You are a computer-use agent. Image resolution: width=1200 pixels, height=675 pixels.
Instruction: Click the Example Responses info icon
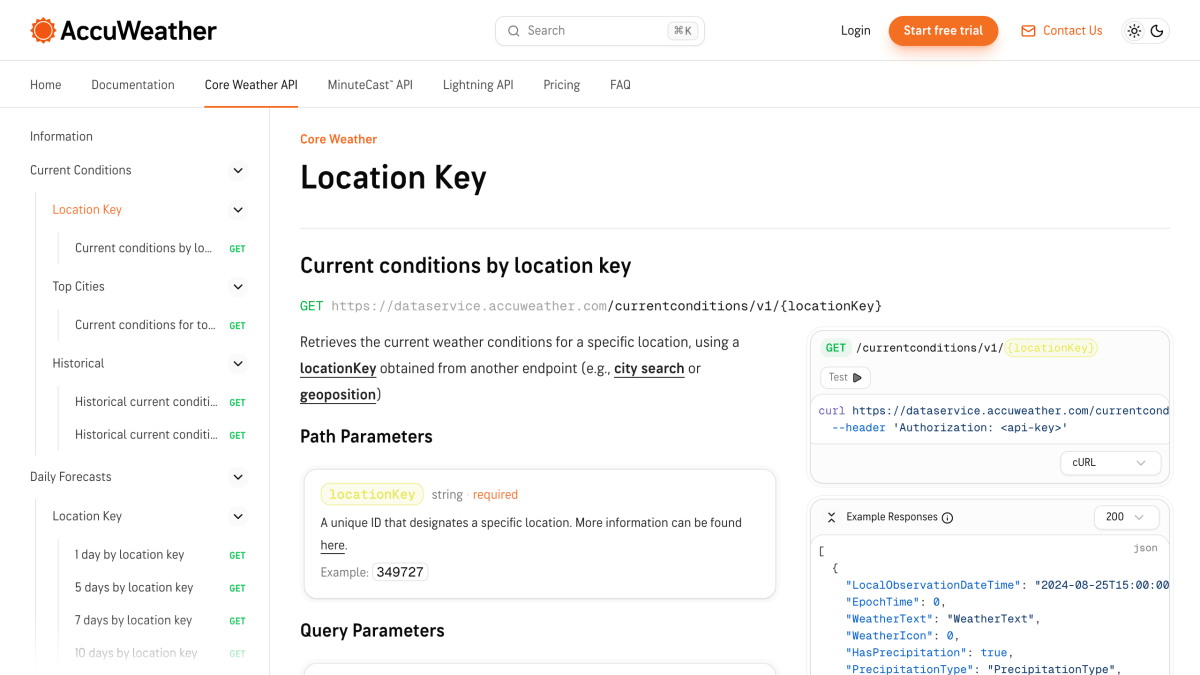pyautogui.click(x=947, y=518)
